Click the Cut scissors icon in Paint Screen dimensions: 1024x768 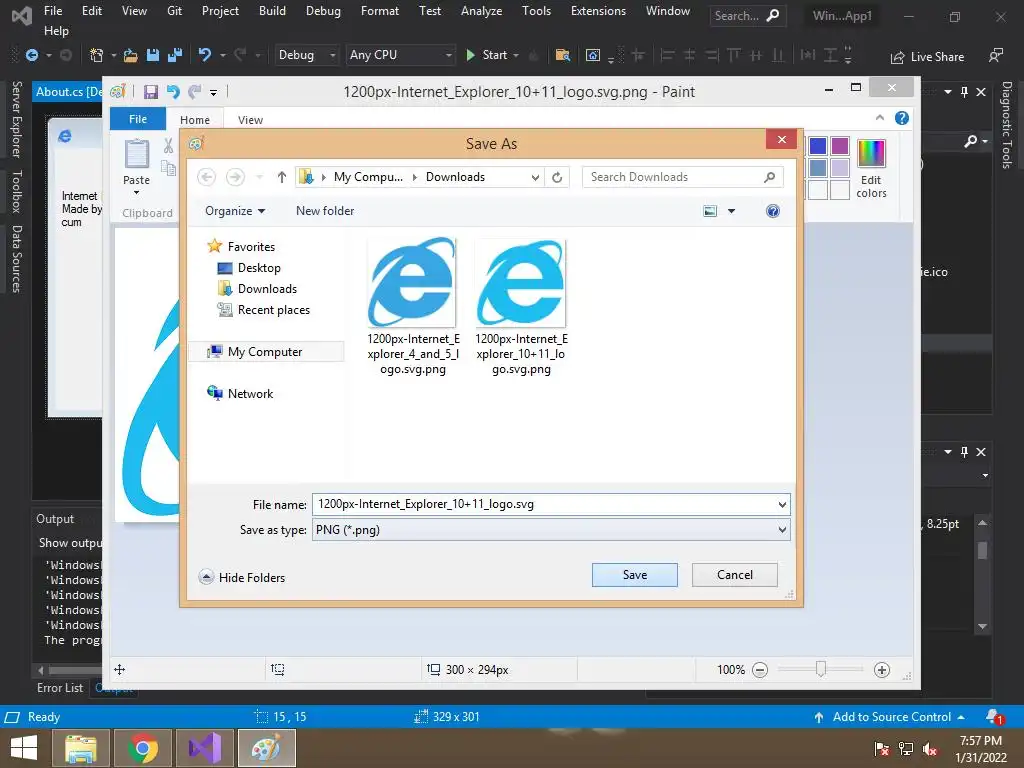[168, 146]
